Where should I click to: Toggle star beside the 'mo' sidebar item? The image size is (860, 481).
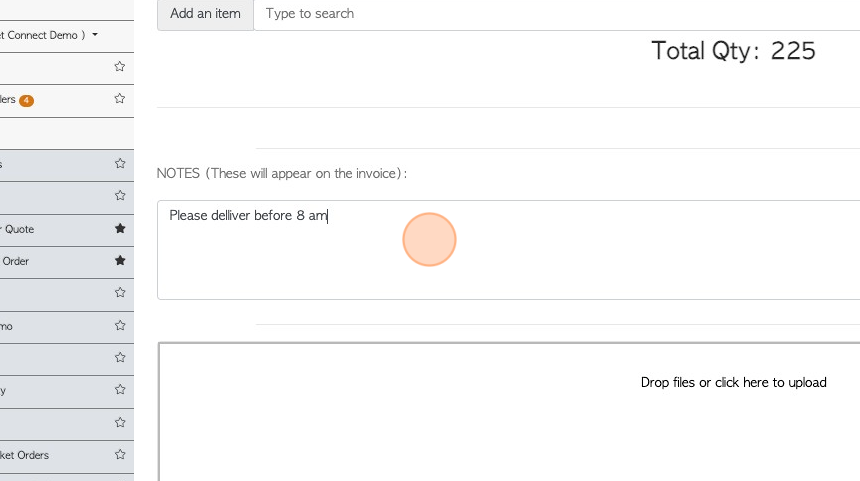point(120,325)
